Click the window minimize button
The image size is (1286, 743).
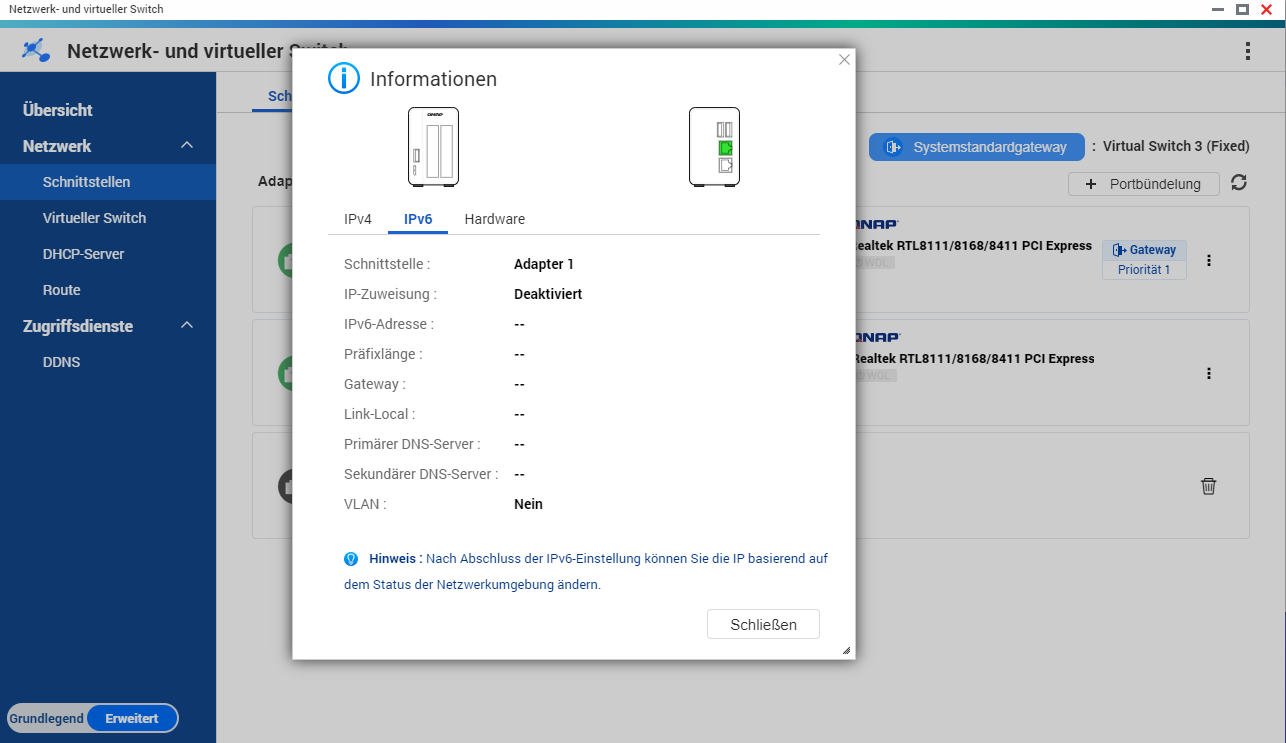coord(1219,9)
